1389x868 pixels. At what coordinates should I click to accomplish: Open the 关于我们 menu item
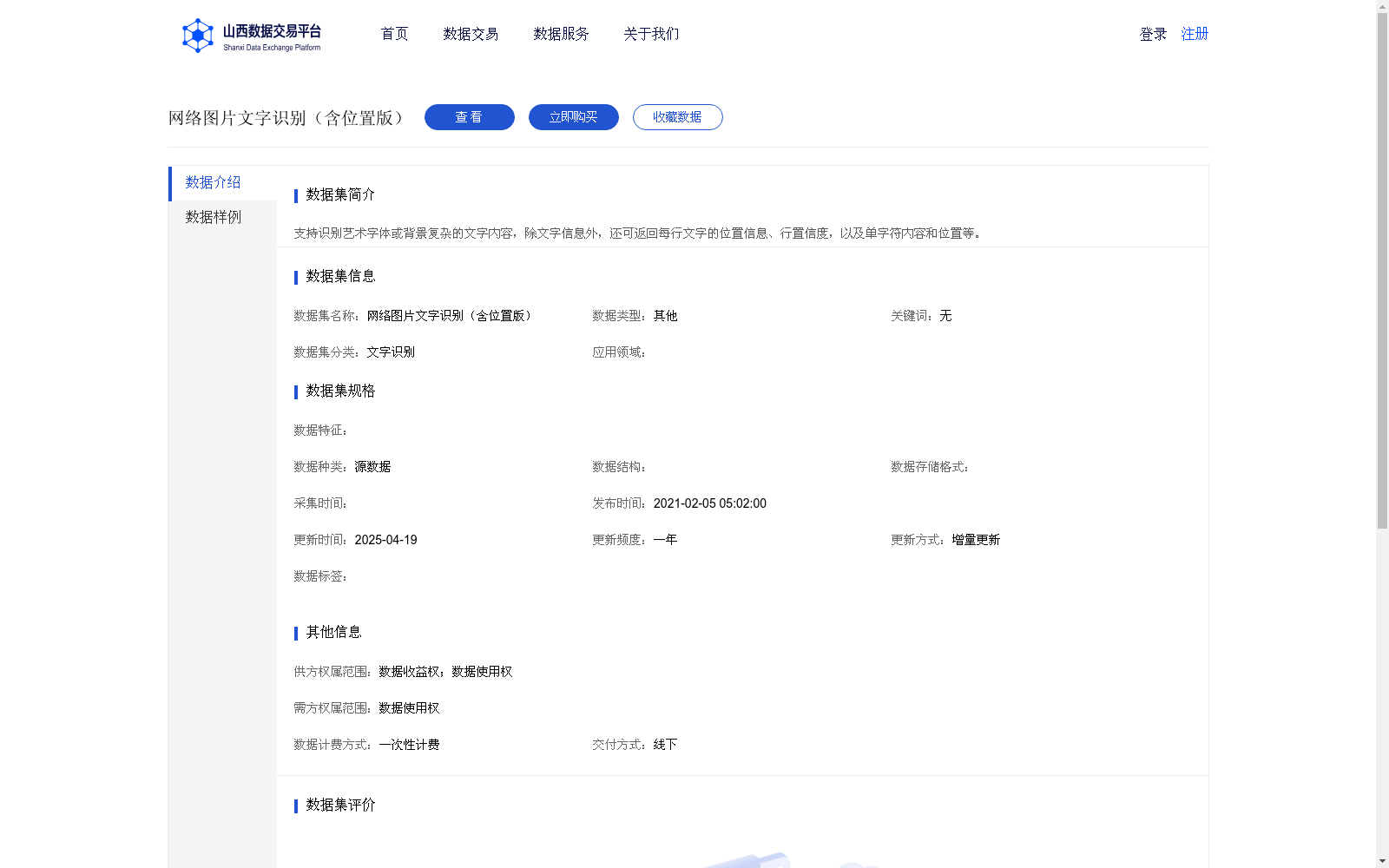[x=651, y=34]
